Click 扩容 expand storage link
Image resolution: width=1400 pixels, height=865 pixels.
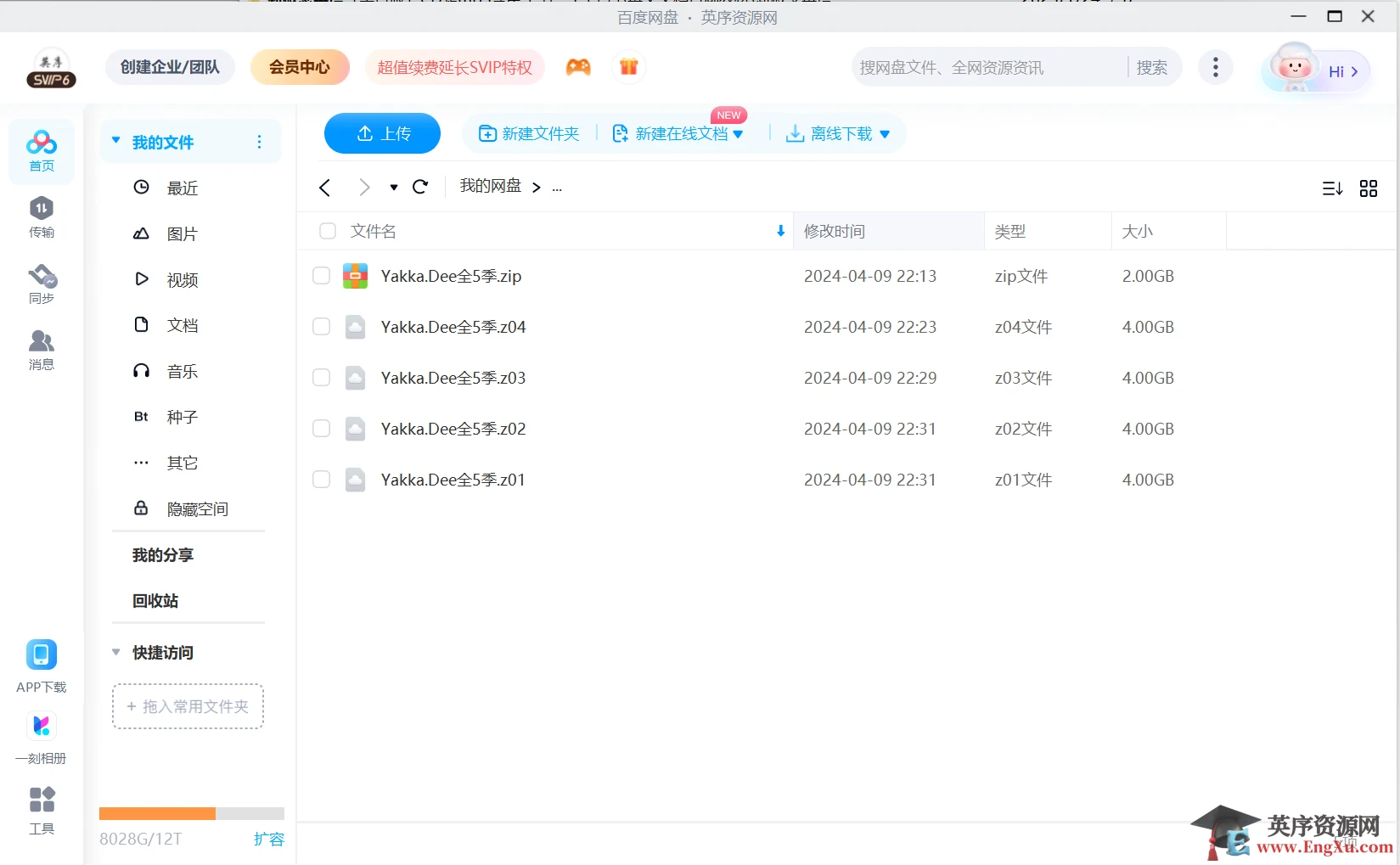tap(268, 840)
